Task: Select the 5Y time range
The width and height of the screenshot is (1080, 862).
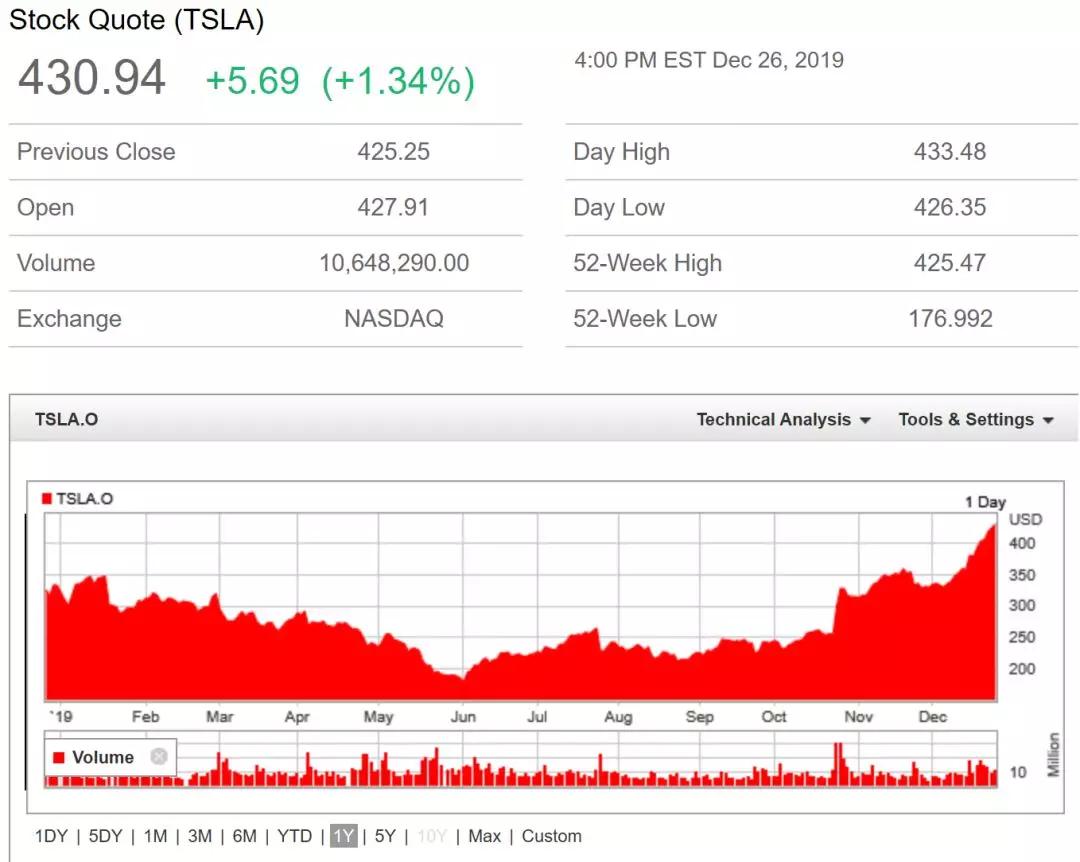Action: [385, 836]
